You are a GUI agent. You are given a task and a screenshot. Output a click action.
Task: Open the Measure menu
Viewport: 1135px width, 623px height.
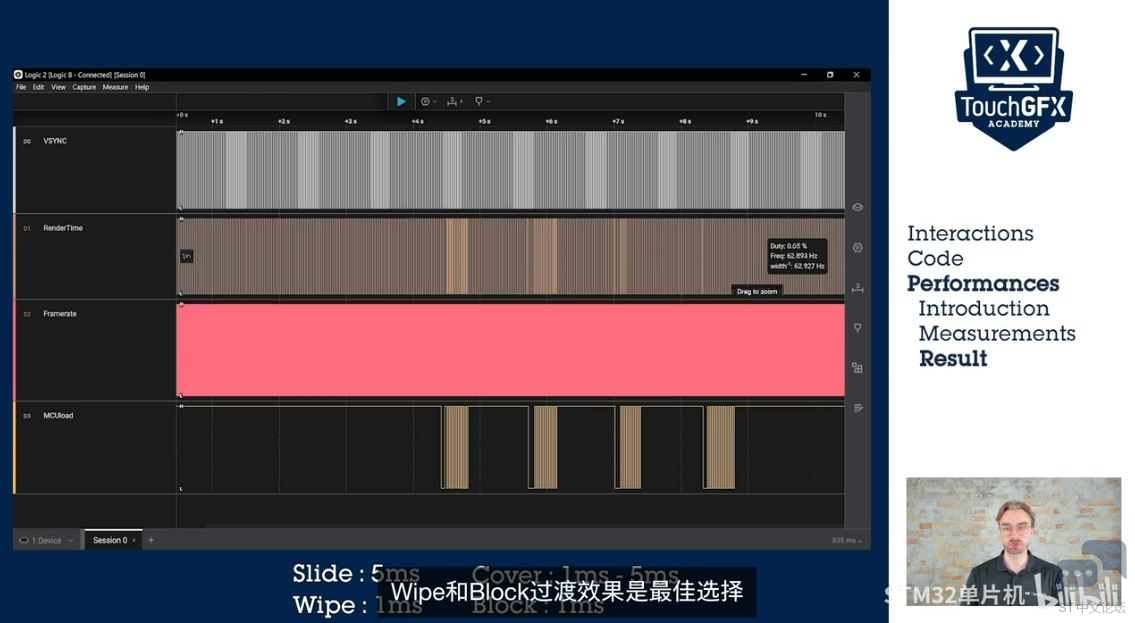[x=115, y=87]
